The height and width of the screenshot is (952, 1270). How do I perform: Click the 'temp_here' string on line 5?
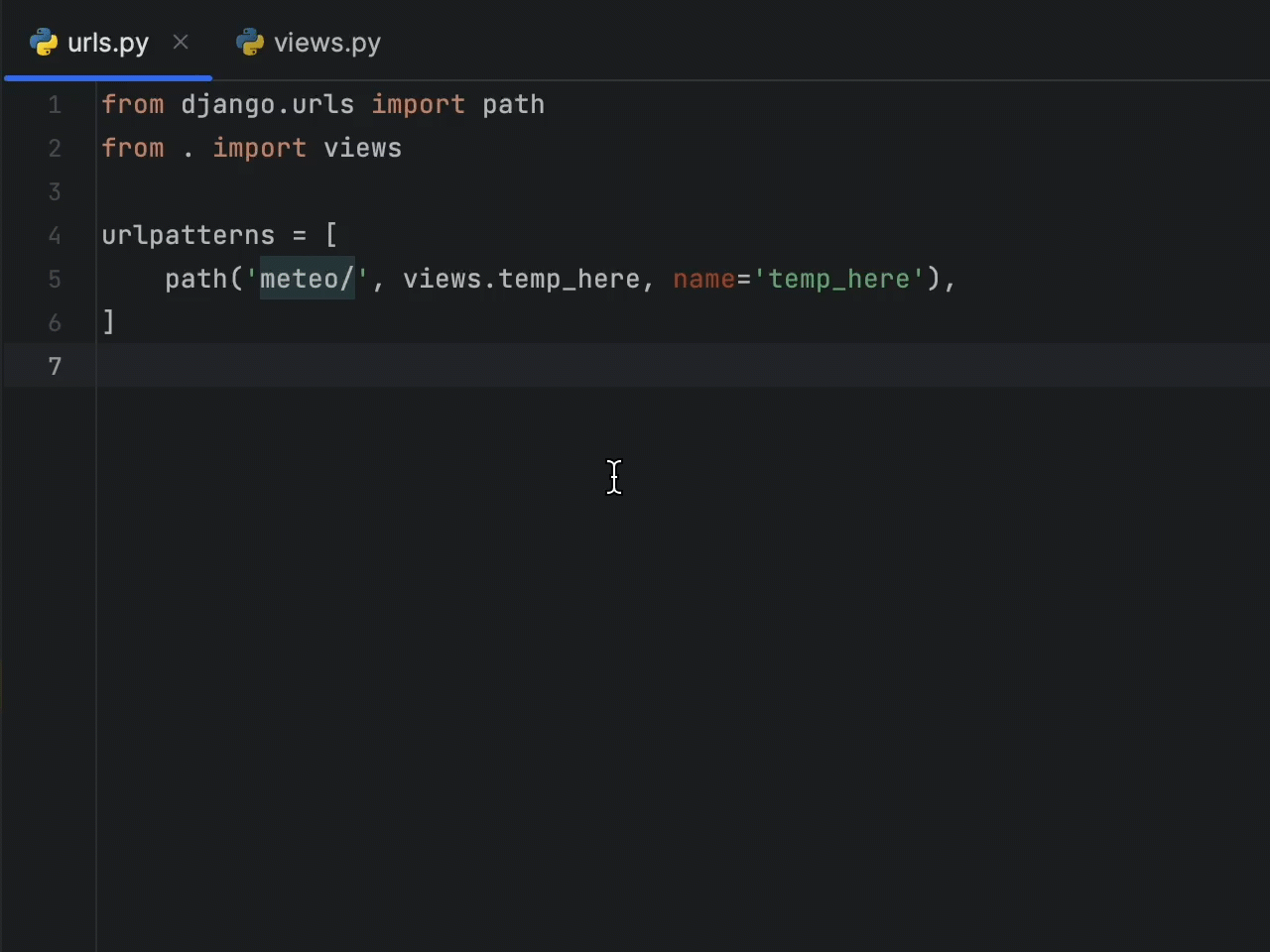point(839,280)
